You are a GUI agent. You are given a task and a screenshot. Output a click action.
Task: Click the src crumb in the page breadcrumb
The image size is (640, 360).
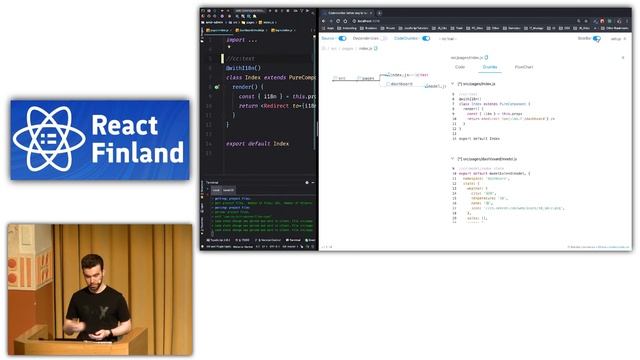333,49
